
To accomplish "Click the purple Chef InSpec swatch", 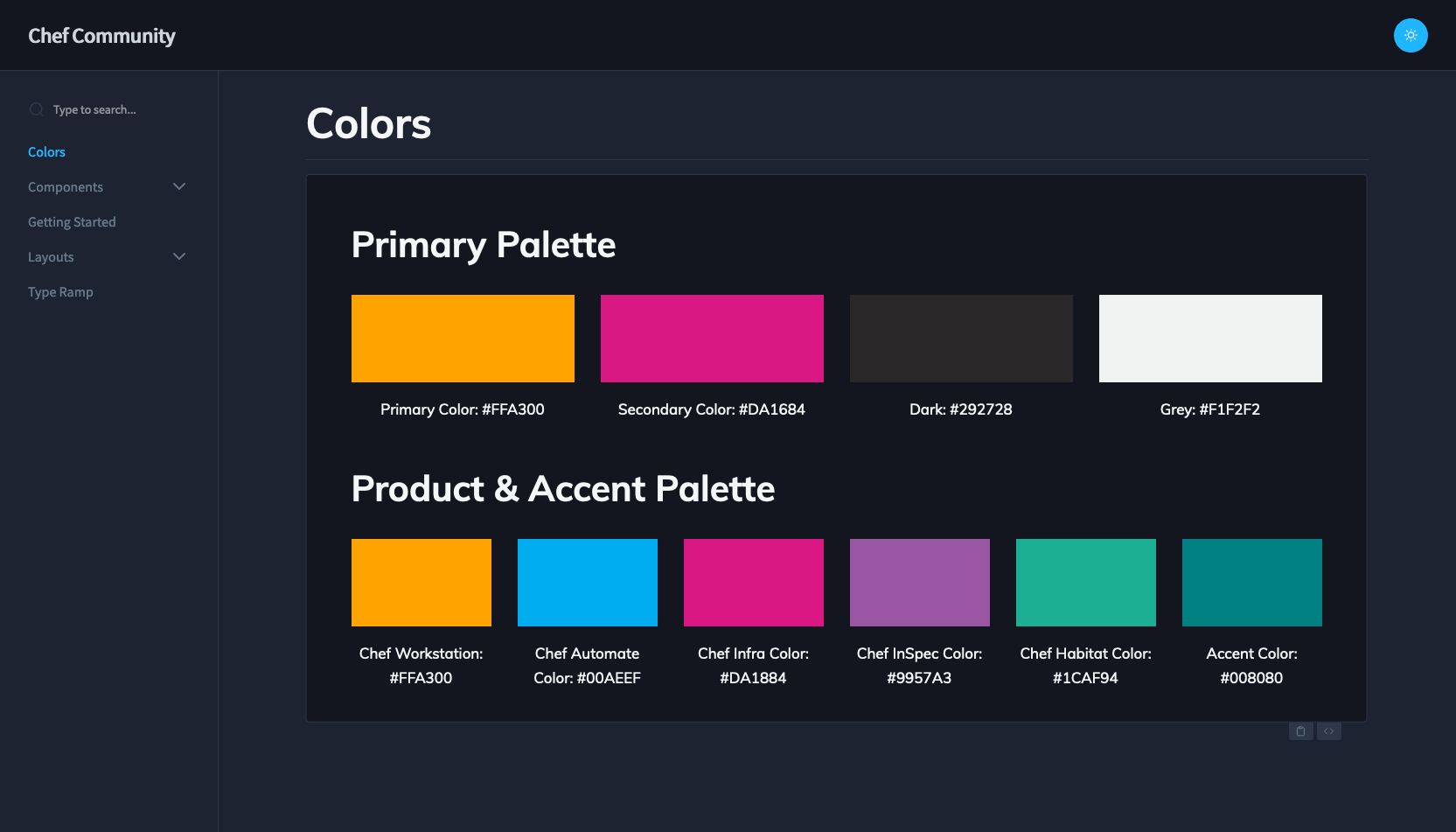I will coord(920,583).
